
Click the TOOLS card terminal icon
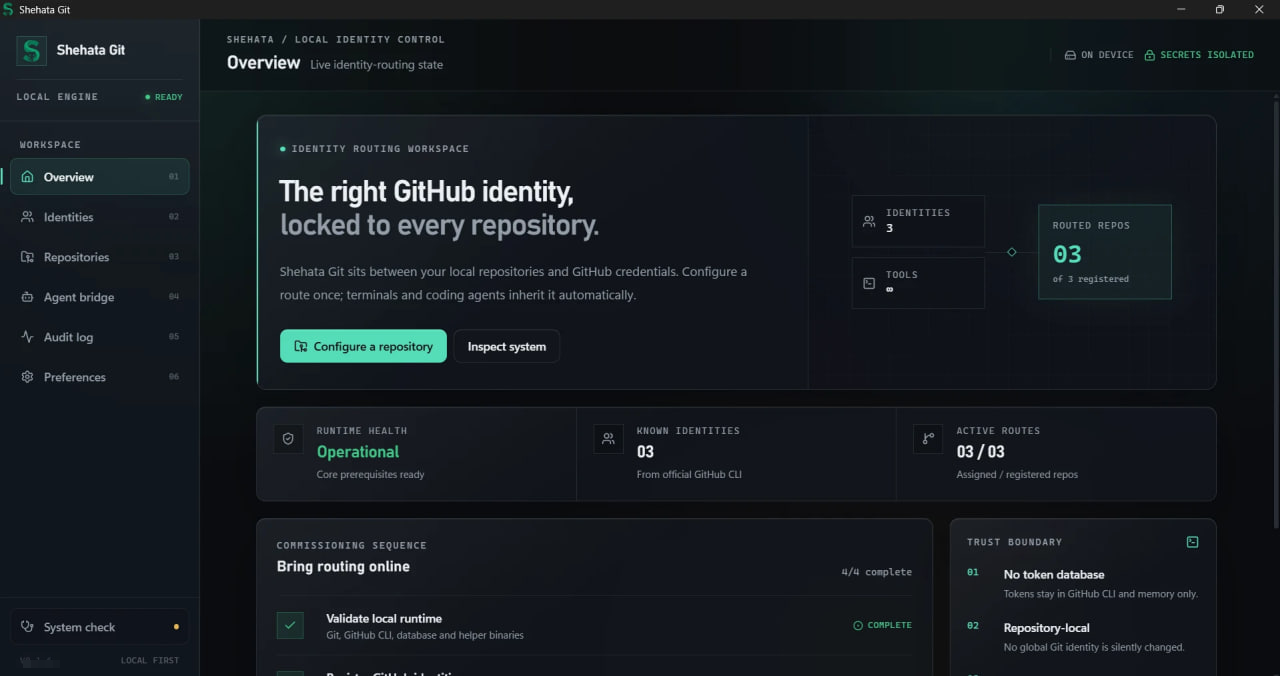point(869,283)
